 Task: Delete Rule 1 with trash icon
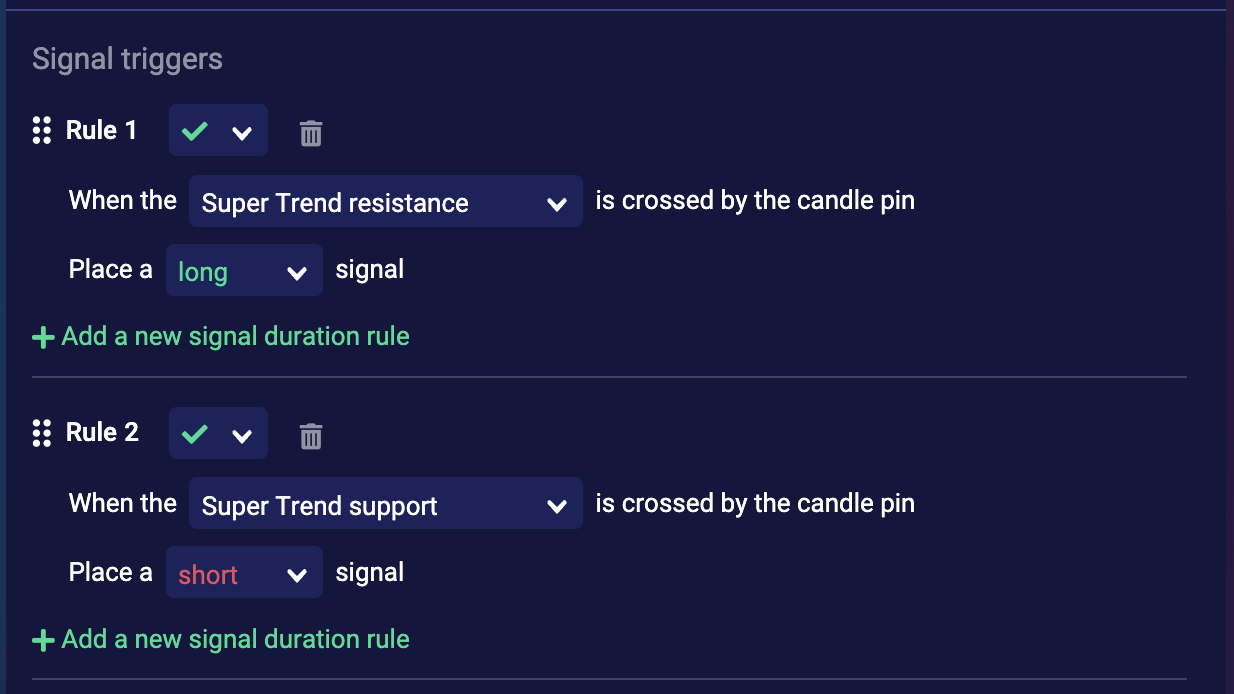[311, 133]
